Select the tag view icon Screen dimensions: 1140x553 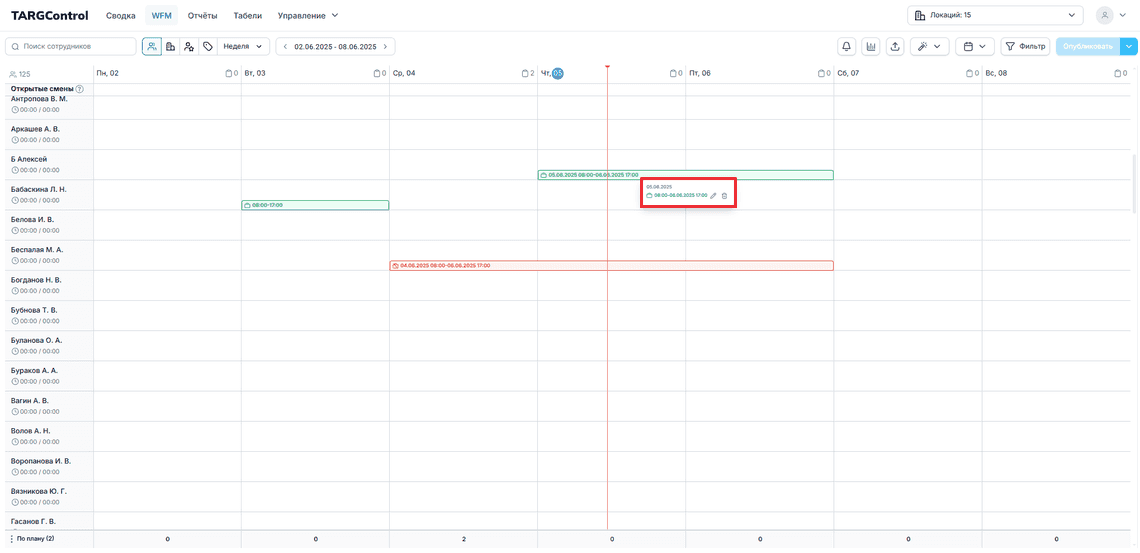[208, 47]
